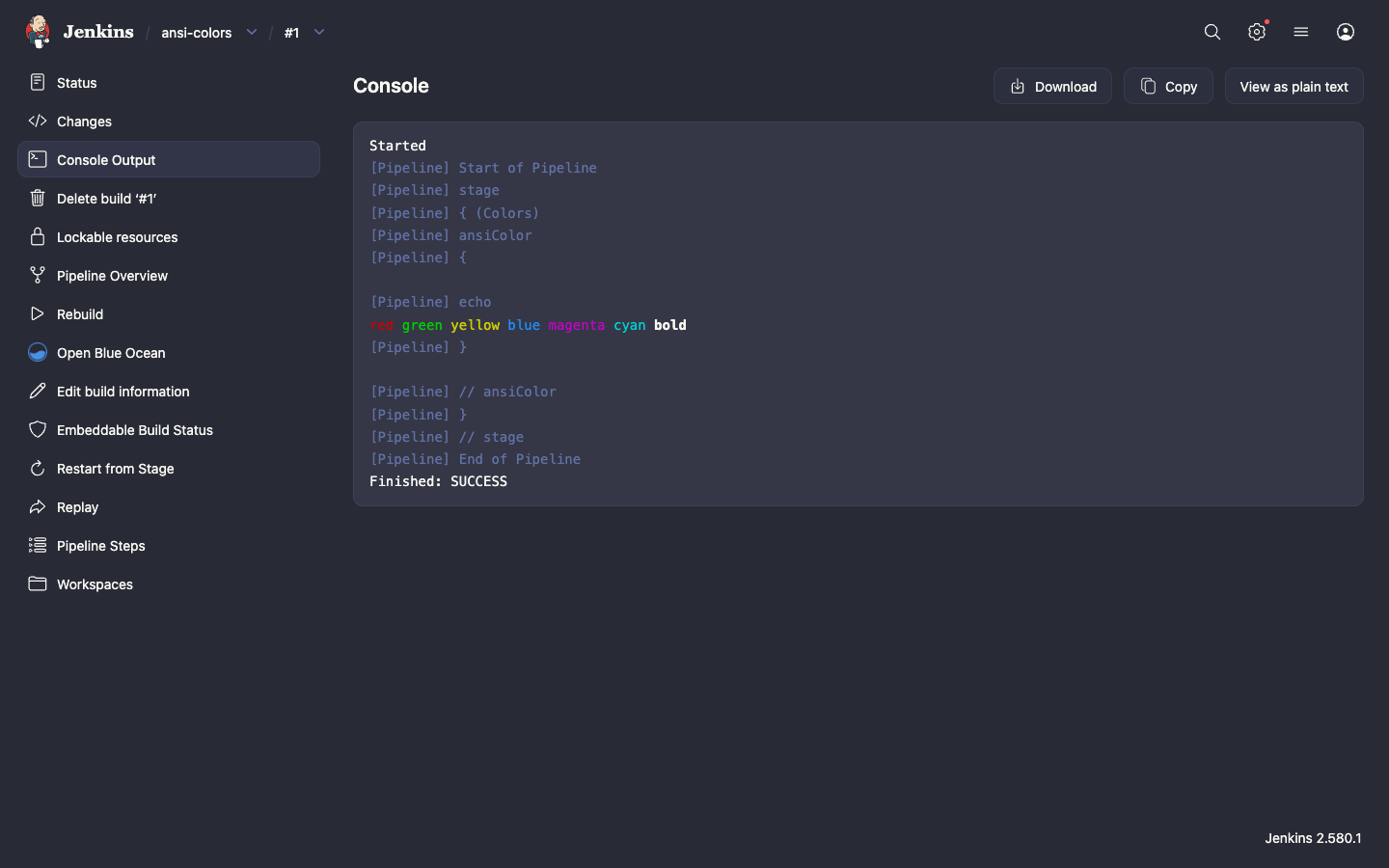The width and height of the screenshot is (1389, 868).
Task: Click the 'Finished: SUCCESS' console line
Action: 438,481
